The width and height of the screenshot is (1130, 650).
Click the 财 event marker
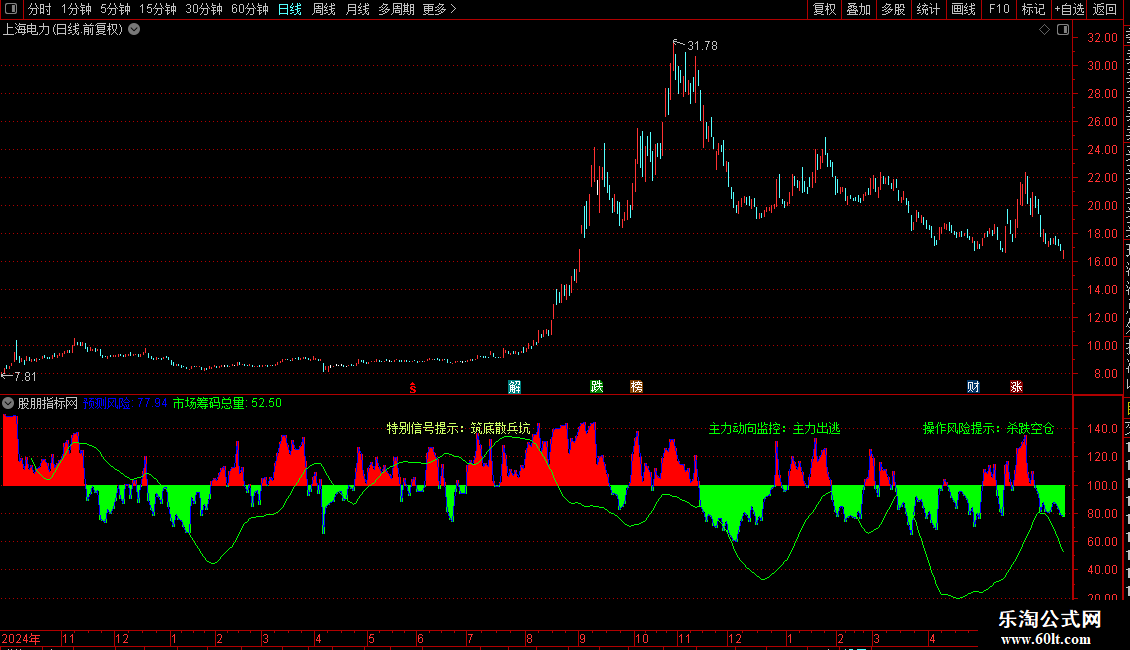coord(974,387)
